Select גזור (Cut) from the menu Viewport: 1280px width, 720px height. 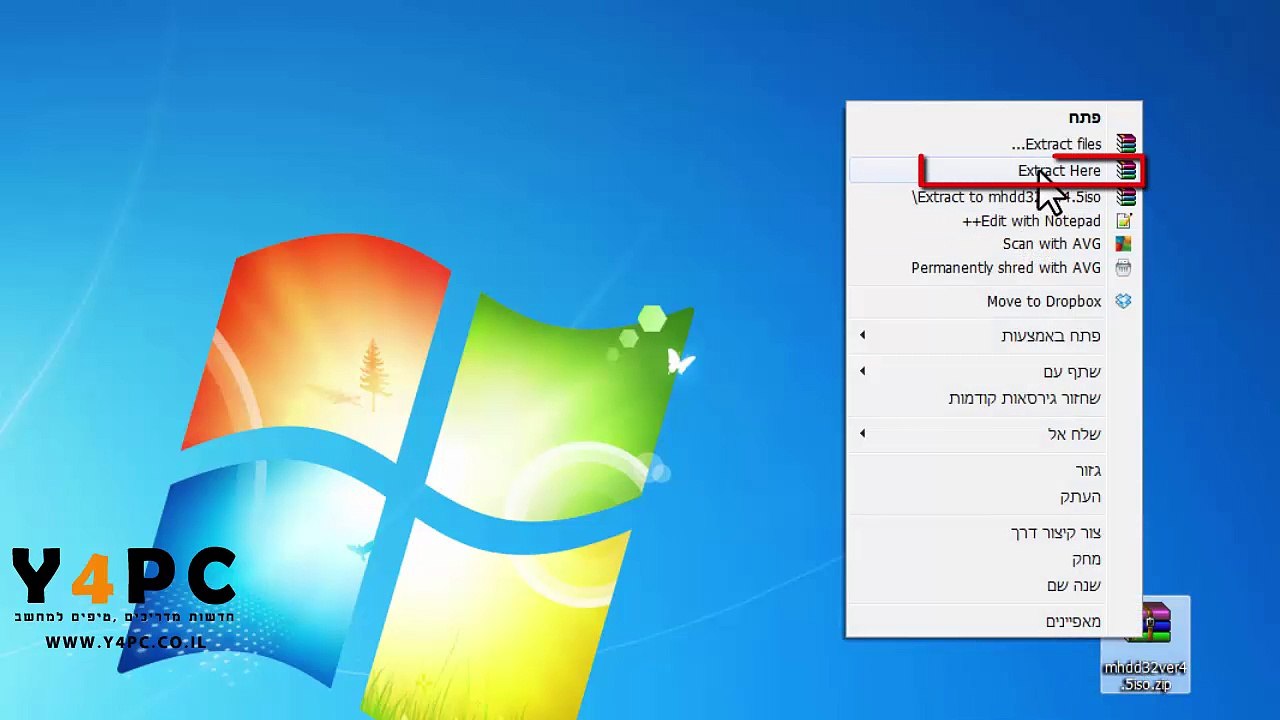(994, 470)
